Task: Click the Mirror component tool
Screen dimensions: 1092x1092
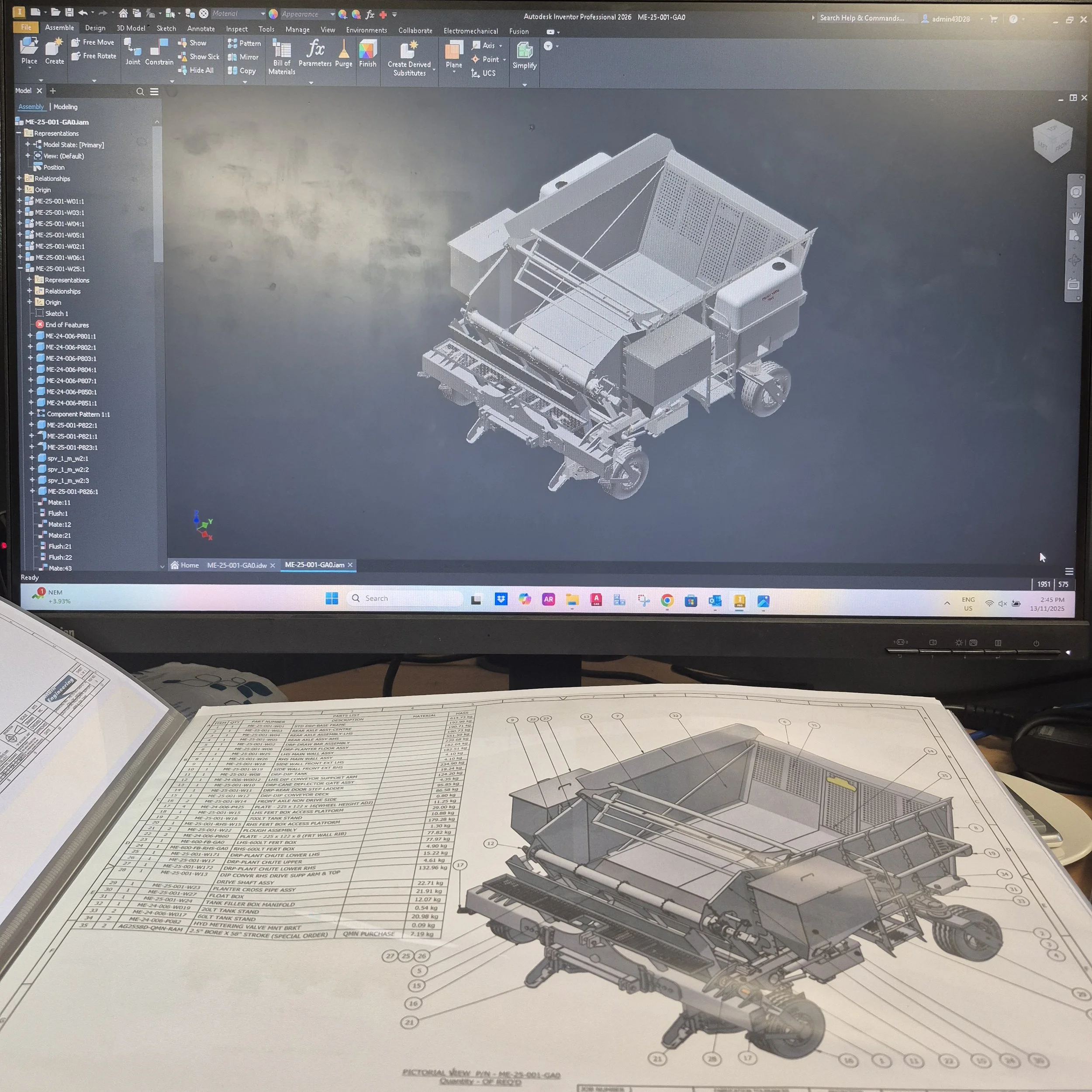Action: click(244, 57)
